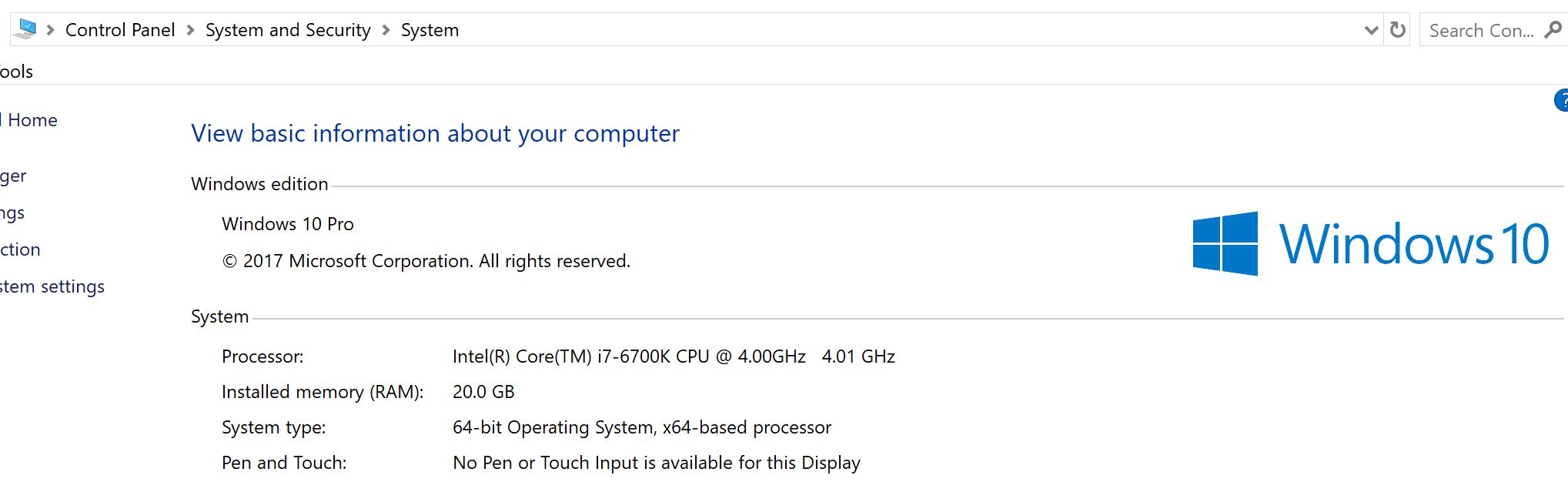Expand the chevron after System and Security
The width and height of the screenshot is (1568, 492).
click(387, 29)
